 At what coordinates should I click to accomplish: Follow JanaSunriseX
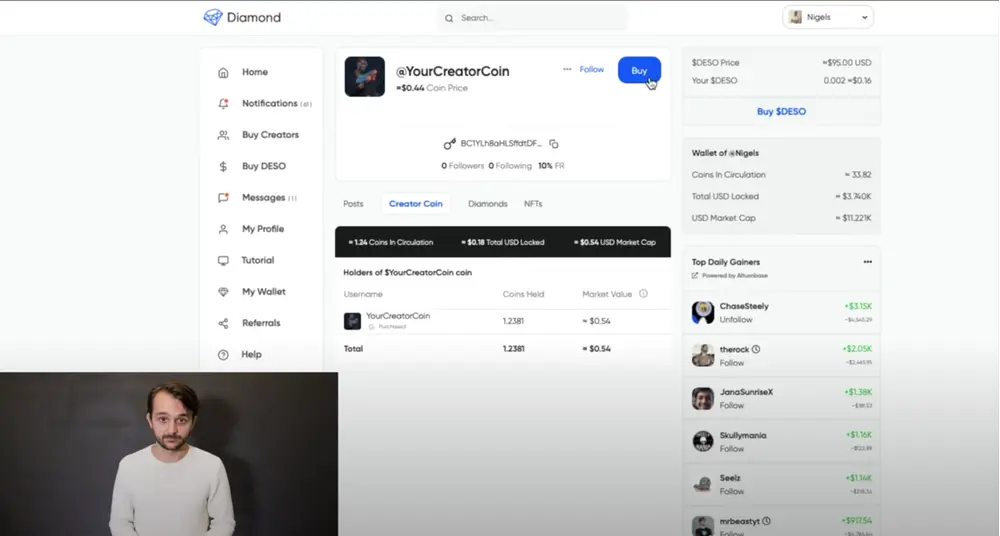click(732, 405)
